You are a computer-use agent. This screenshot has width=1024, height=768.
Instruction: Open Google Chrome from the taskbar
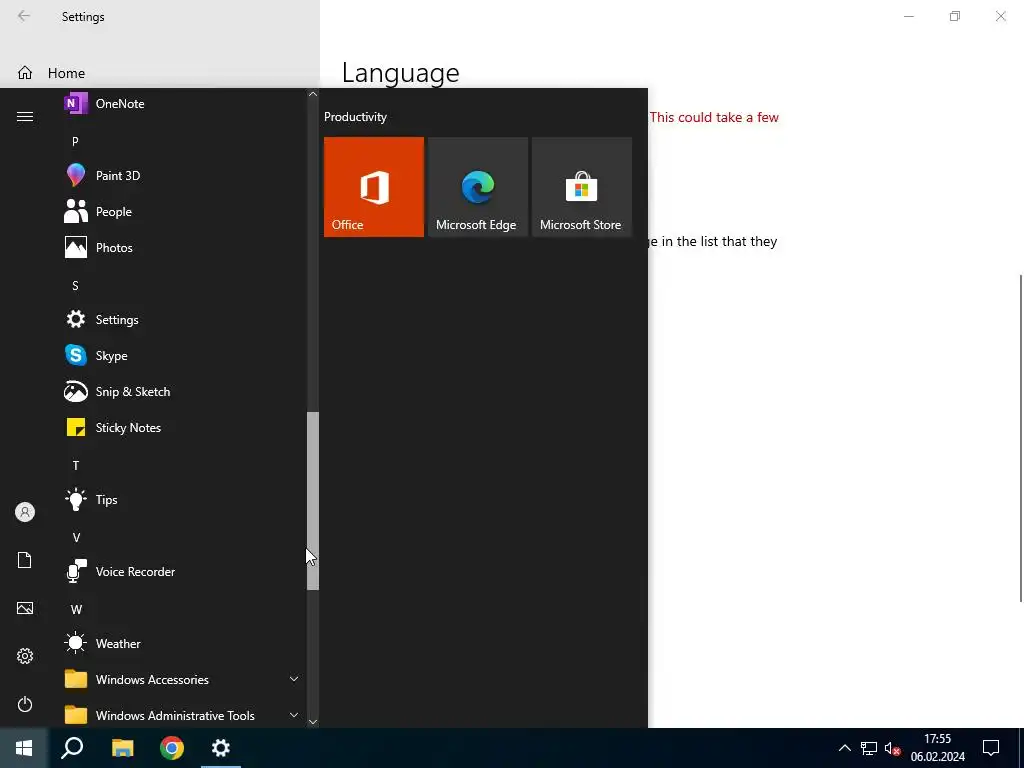tap(172, 748)
